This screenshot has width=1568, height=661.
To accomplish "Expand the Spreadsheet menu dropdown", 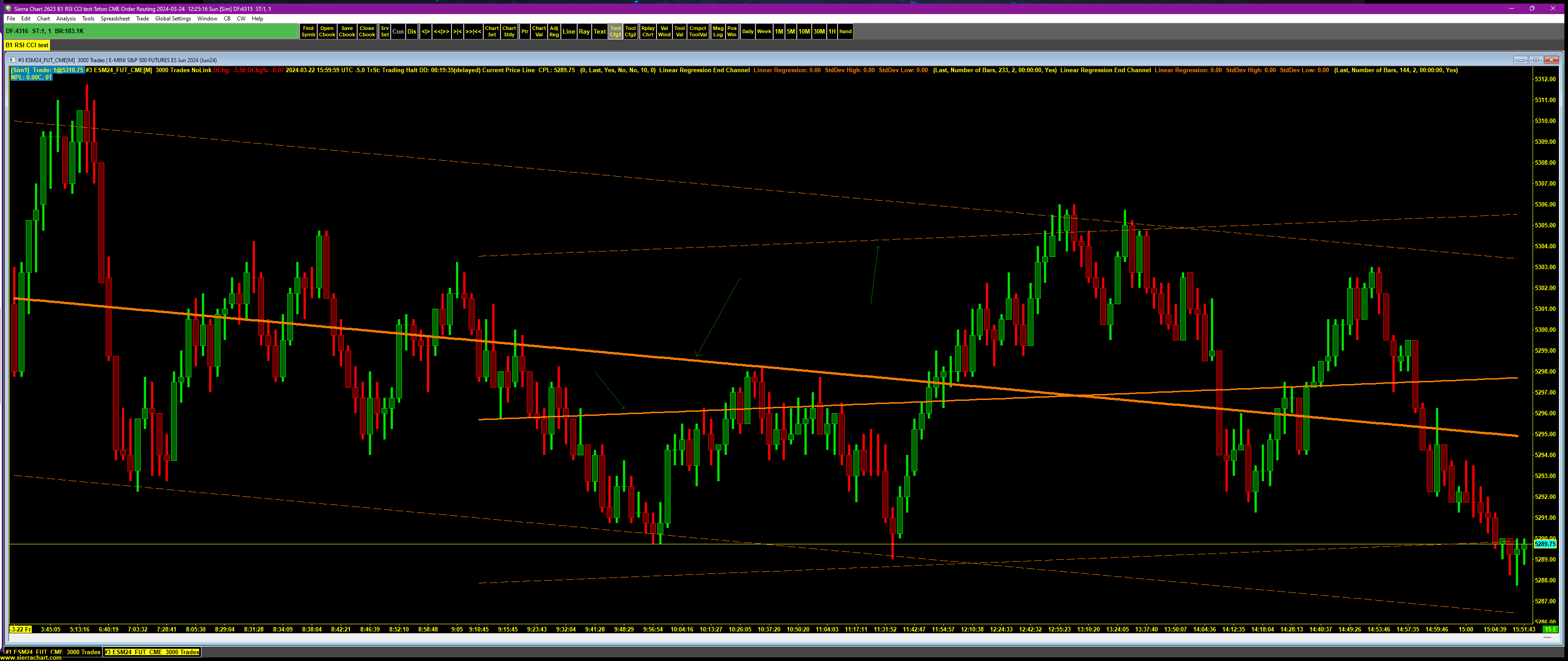I will click(x=115, y=19).
